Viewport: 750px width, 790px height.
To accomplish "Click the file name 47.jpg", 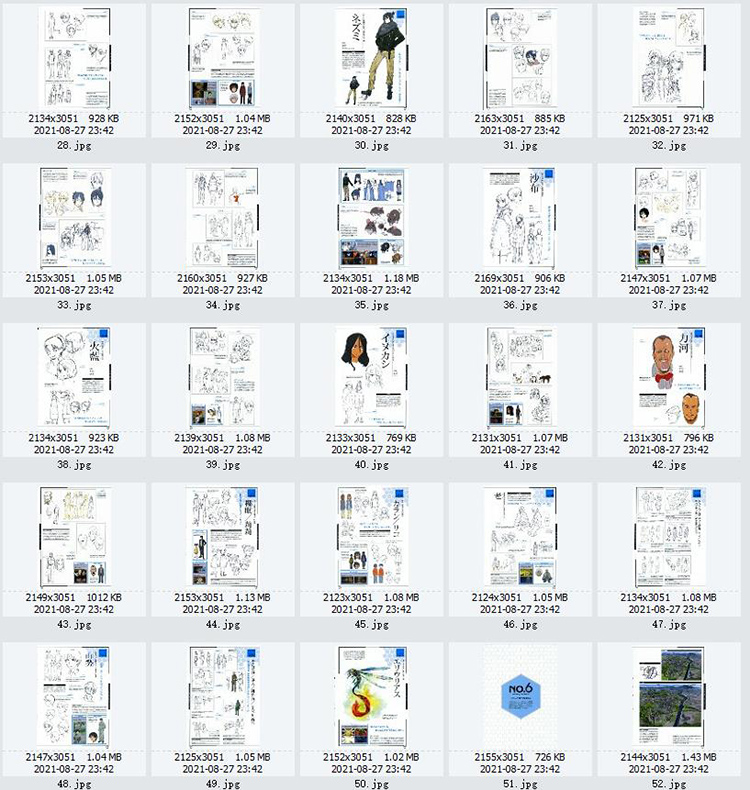I will pos(669,625).
